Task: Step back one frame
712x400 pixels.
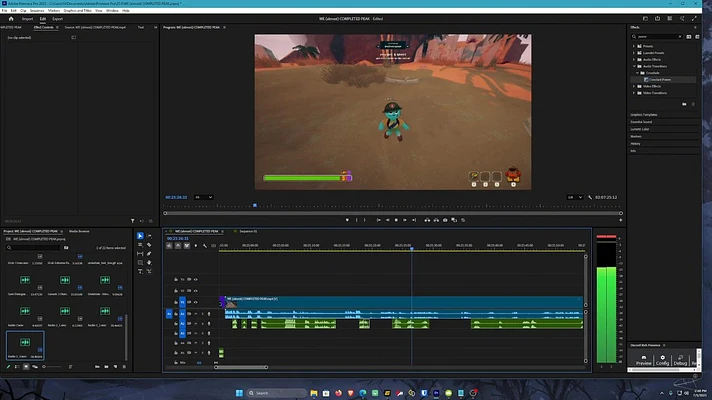Action: (x=387, y=220)
